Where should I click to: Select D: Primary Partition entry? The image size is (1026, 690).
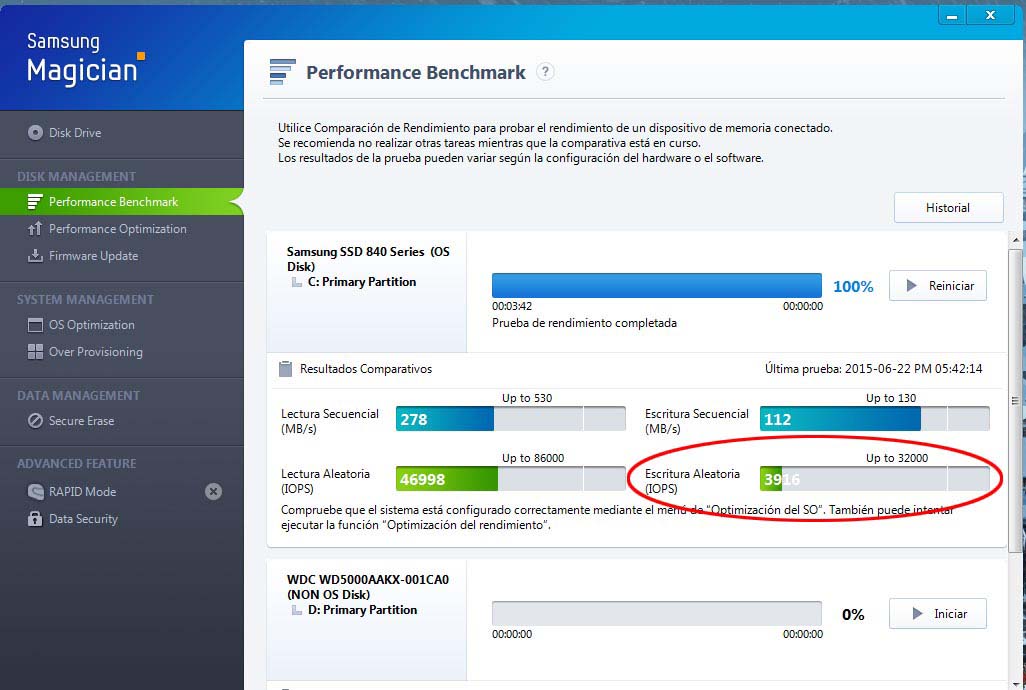362,610
